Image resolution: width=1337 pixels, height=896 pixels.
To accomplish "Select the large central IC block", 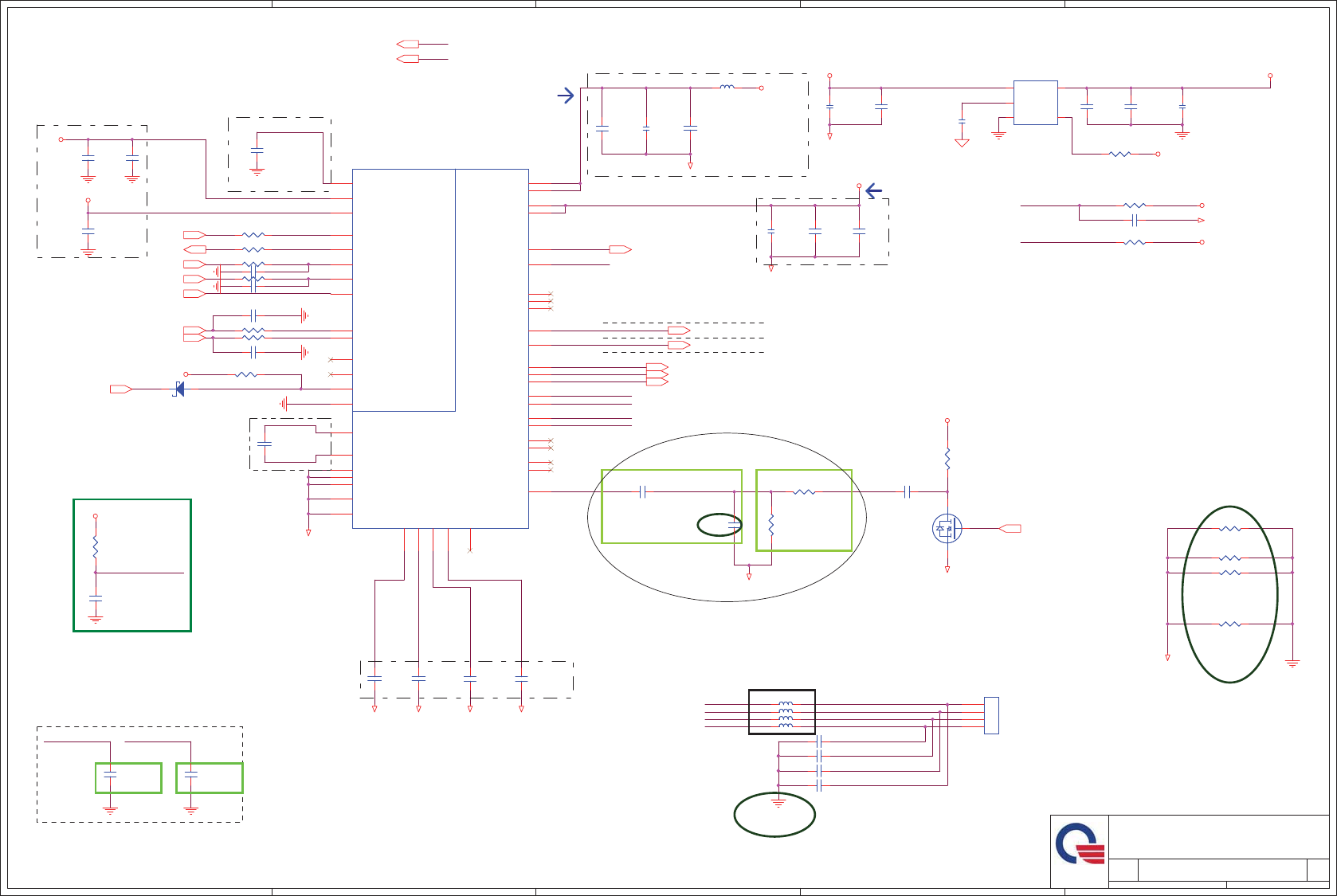I will tap(440, 348).
